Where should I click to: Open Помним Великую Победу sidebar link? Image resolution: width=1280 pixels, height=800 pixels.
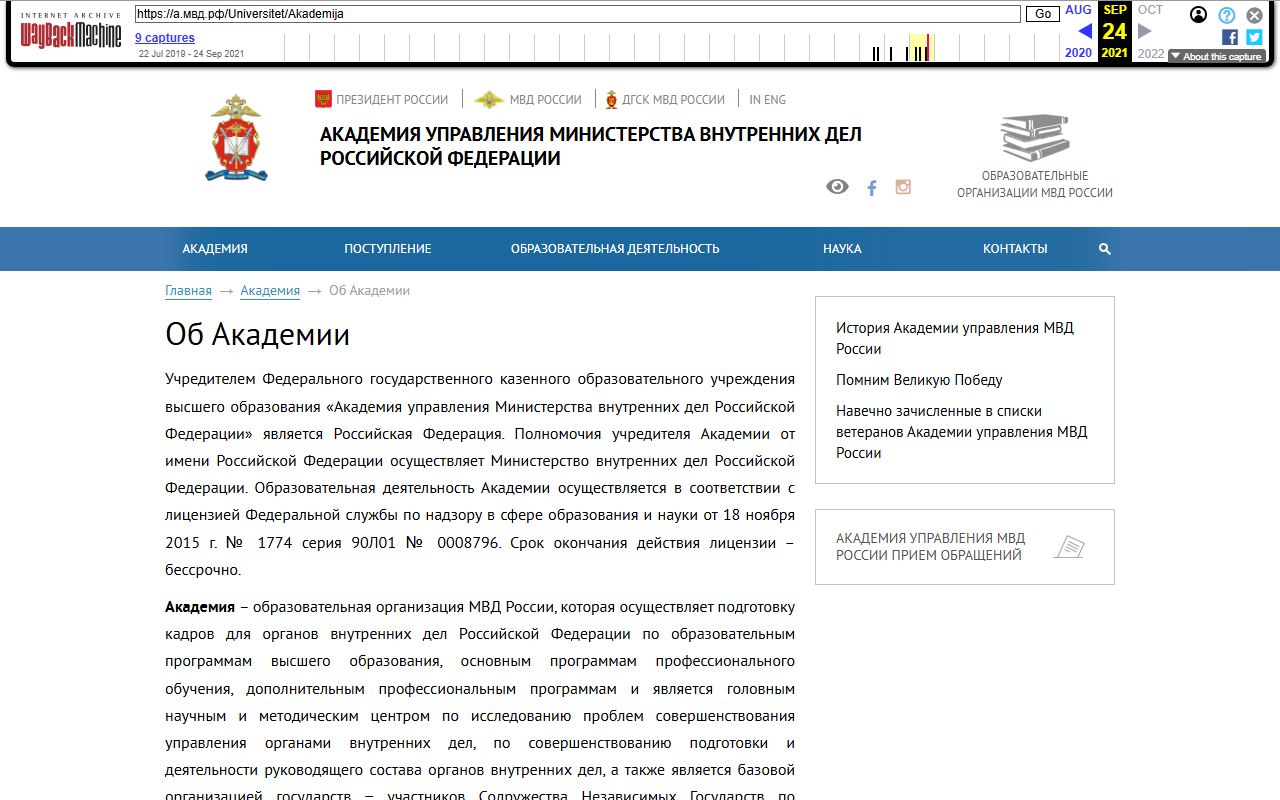[x=919, y=380]
